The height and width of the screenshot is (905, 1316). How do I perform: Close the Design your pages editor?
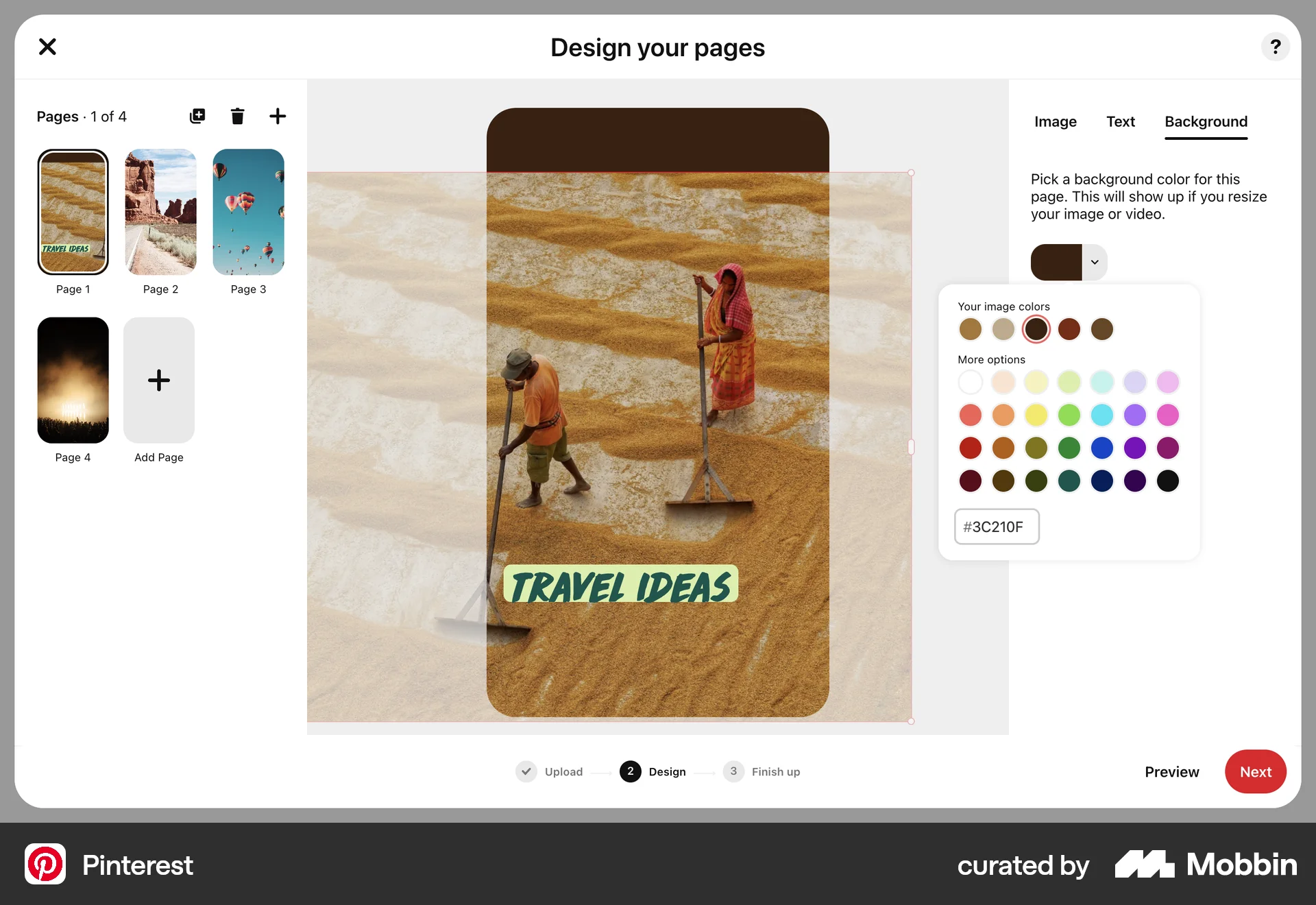[47, 47]
